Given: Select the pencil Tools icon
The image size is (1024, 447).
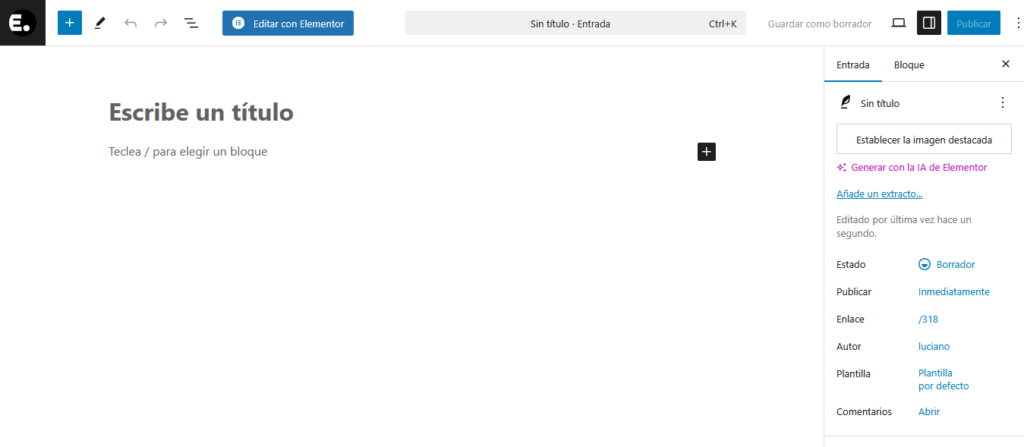Looking at the screenshot, I should click(100, 23).
